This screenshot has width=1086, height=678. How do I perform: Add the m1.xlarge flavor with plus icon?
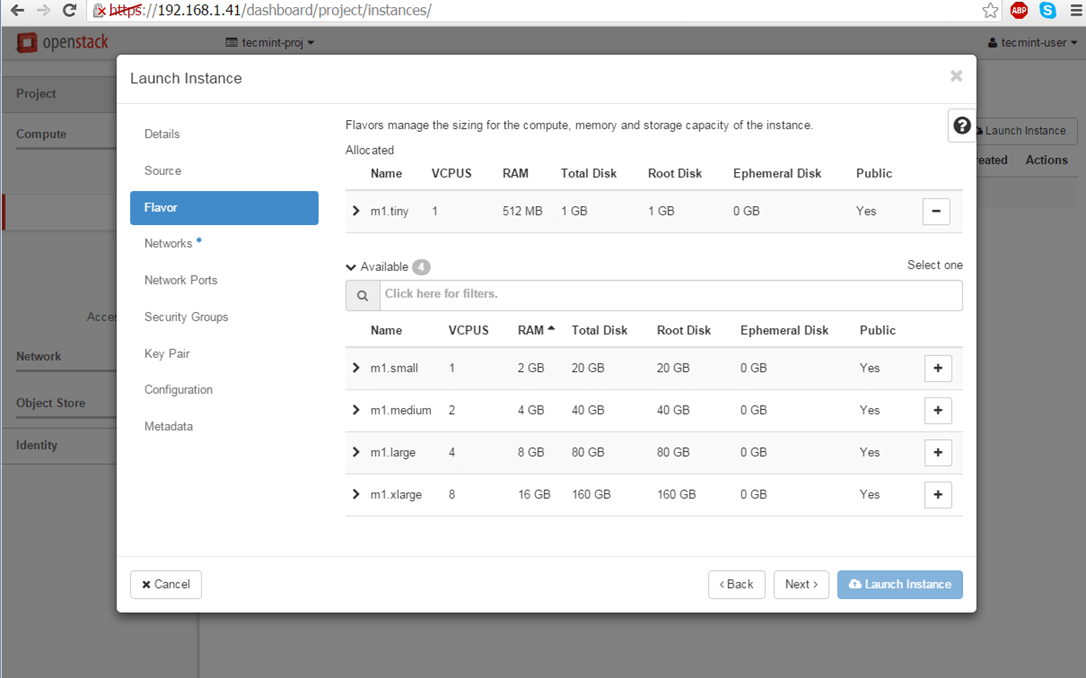pos(938,494)
